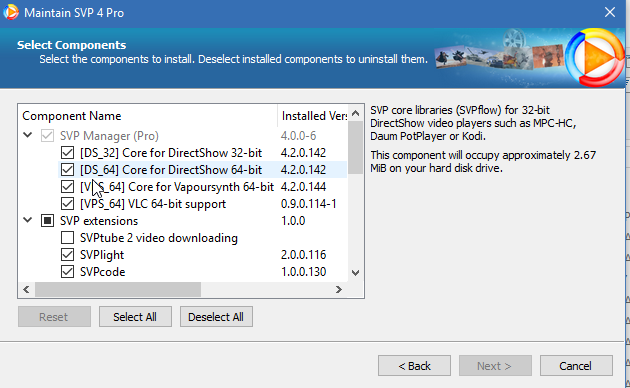This screenshot has width=630, height=388.
Task: Select the SVP extensions row label
Action: coord(99,221)
